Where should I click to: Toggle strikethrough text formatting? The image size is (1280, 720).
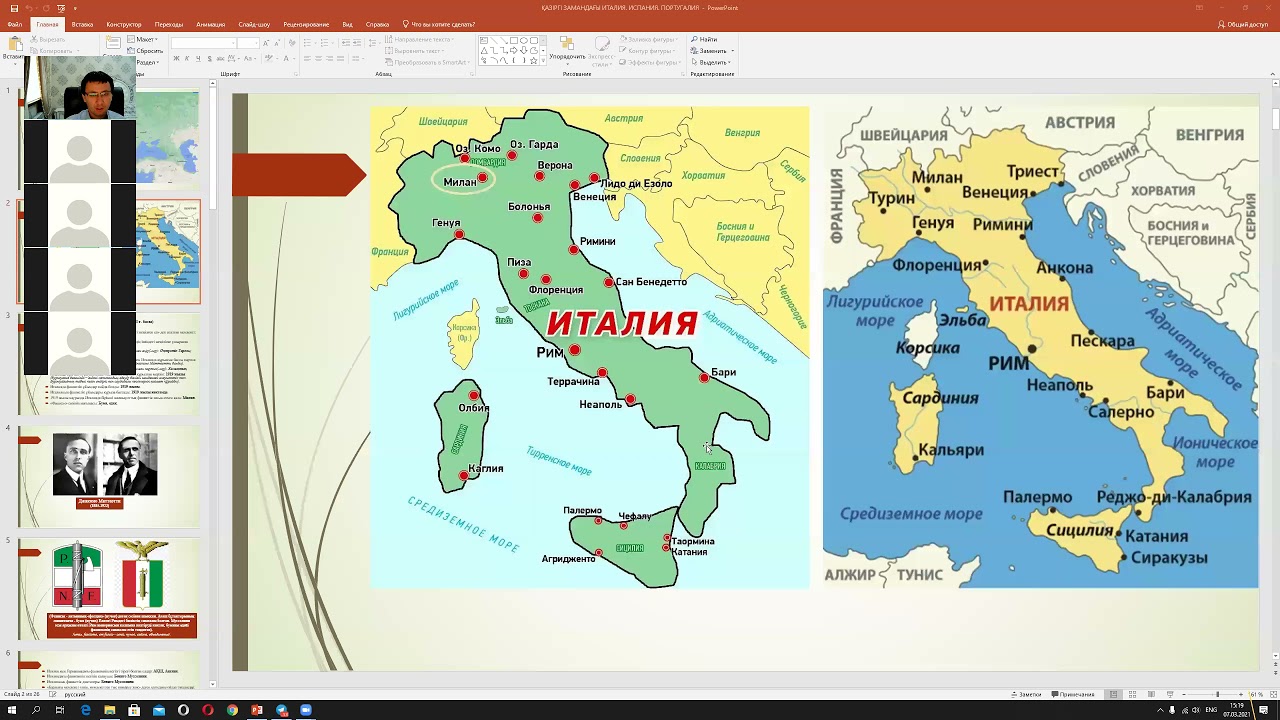pos(220,59)
